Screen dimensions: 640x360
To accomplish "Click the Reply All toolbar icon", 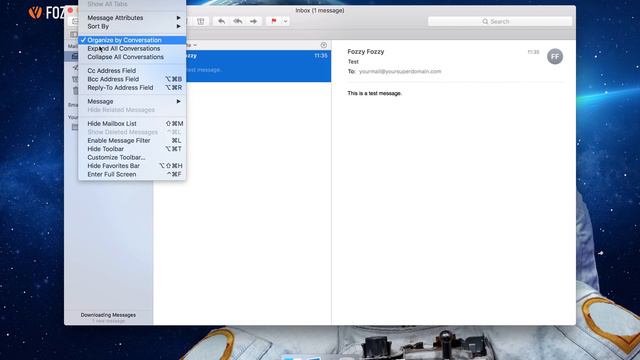I will tap(238, 21).
